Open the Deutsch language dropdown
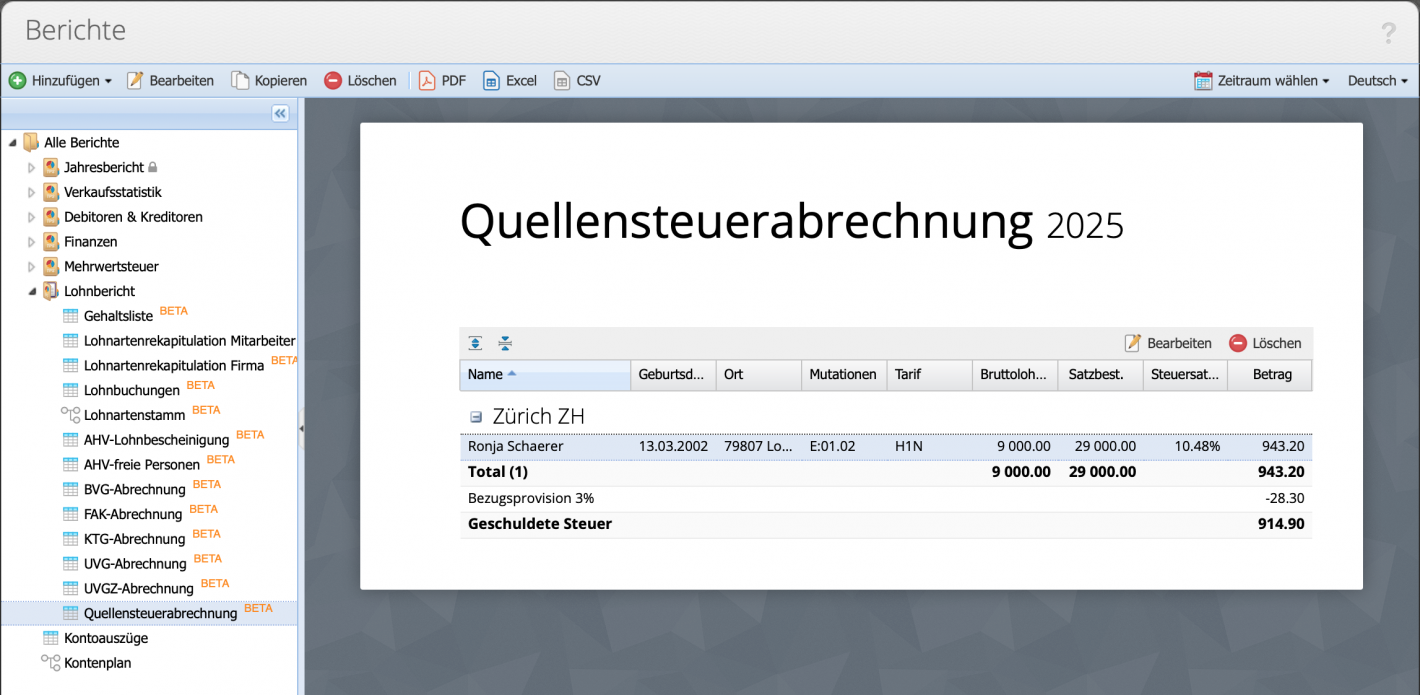Viewport: 1420px width, 695px height. click(x=1377, y=80)
